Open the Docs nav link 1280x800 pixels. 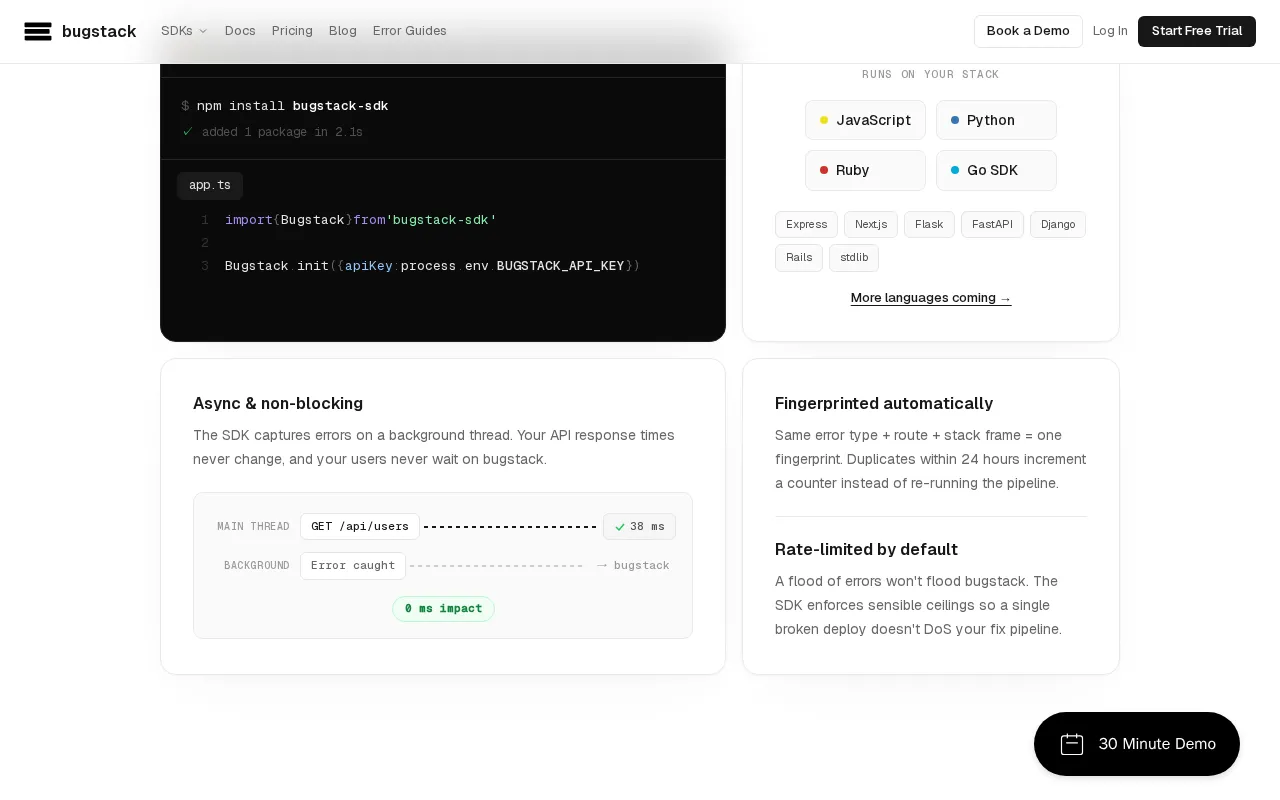pos(240,31)
